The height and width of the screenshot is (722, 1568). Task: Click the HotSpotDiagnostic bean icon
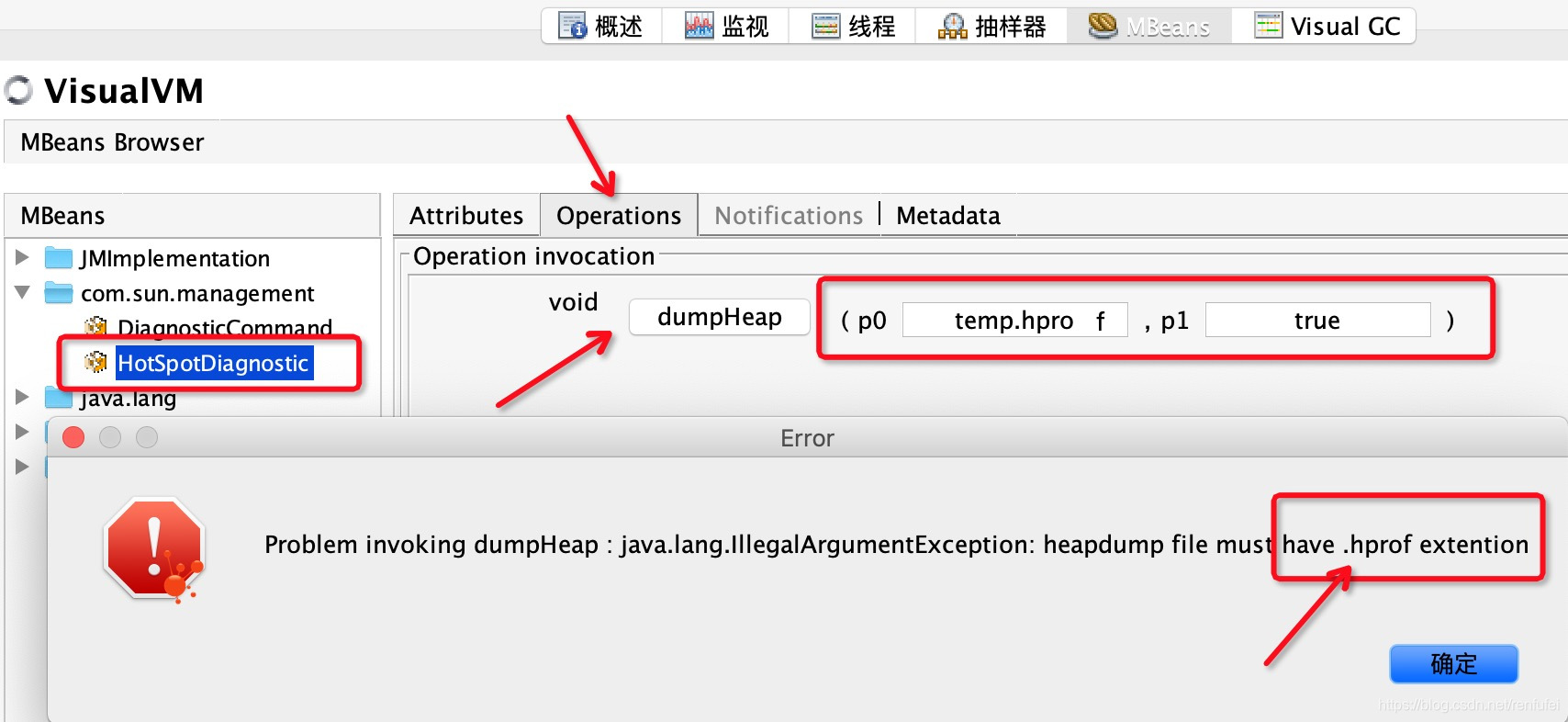(95, 362)
